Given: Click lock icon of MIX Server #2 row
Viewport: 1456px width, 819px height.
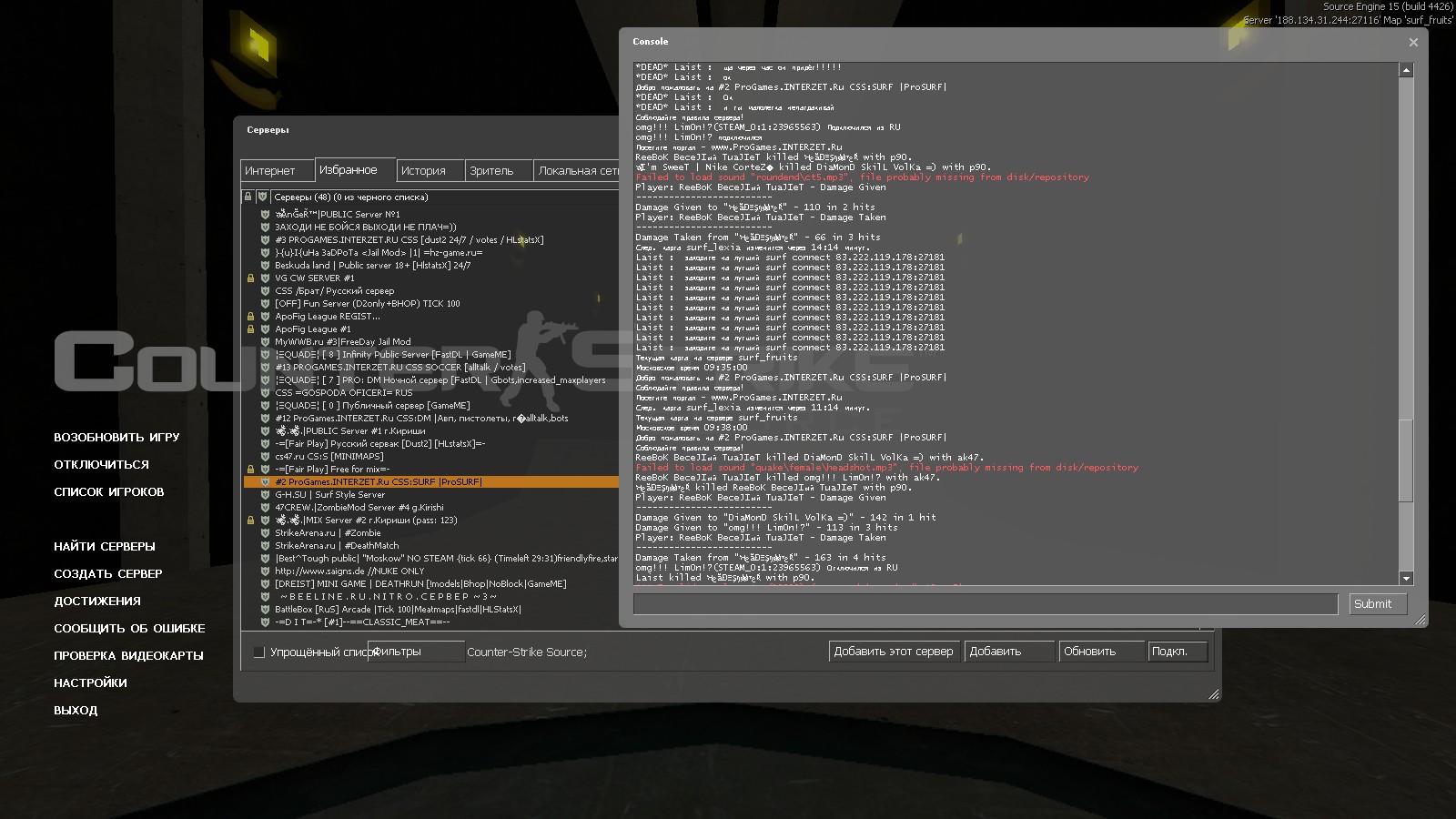Looking at the screenshot, I should click(x=250, y=521).
